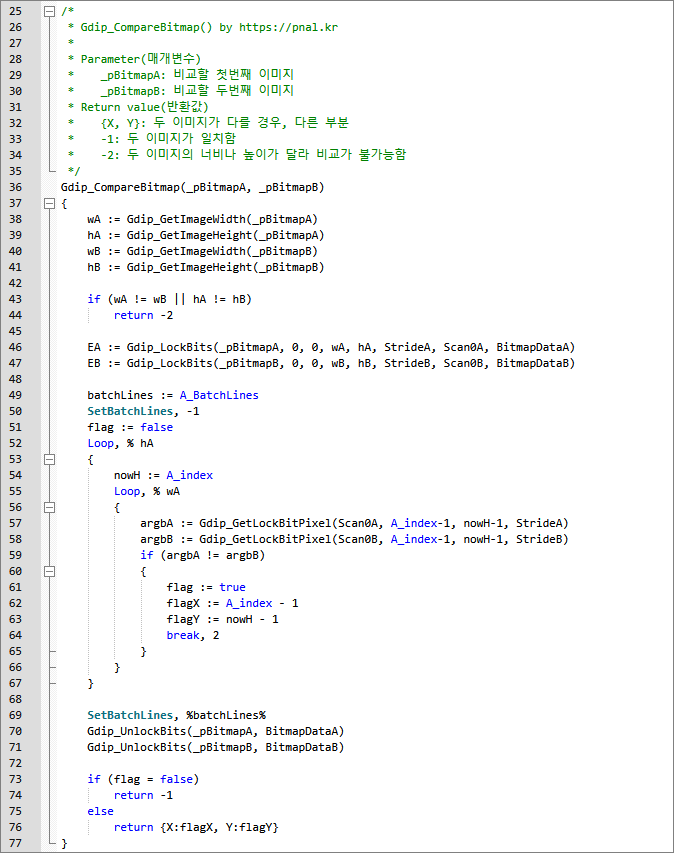The image size is (674, 853).
Task: Click 'if (wA != wB || hA != hB)' line
Action: [x=170, y=299]
